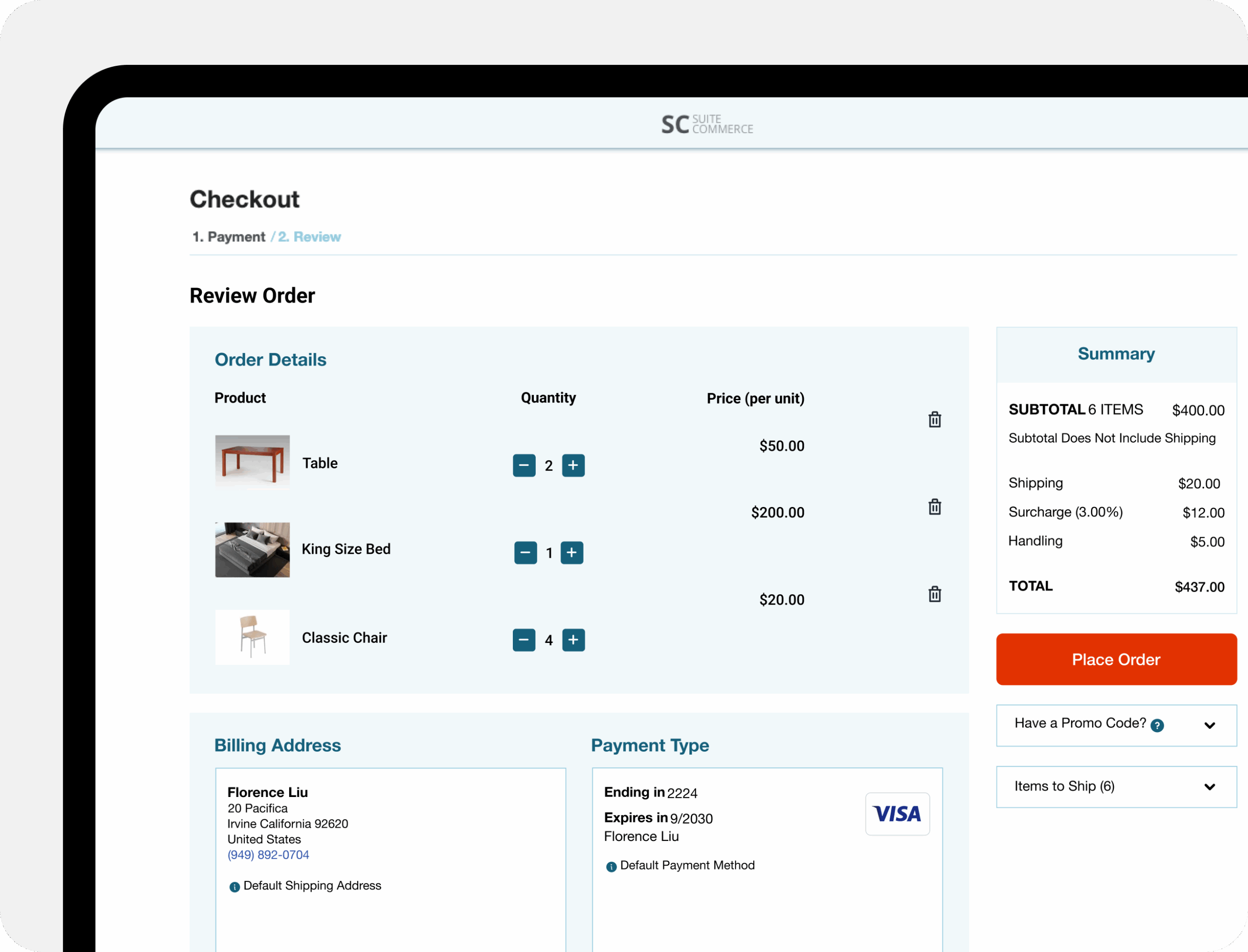
Task: Reduce Classic Chair quantity with minus
Action: pos(524,640)
